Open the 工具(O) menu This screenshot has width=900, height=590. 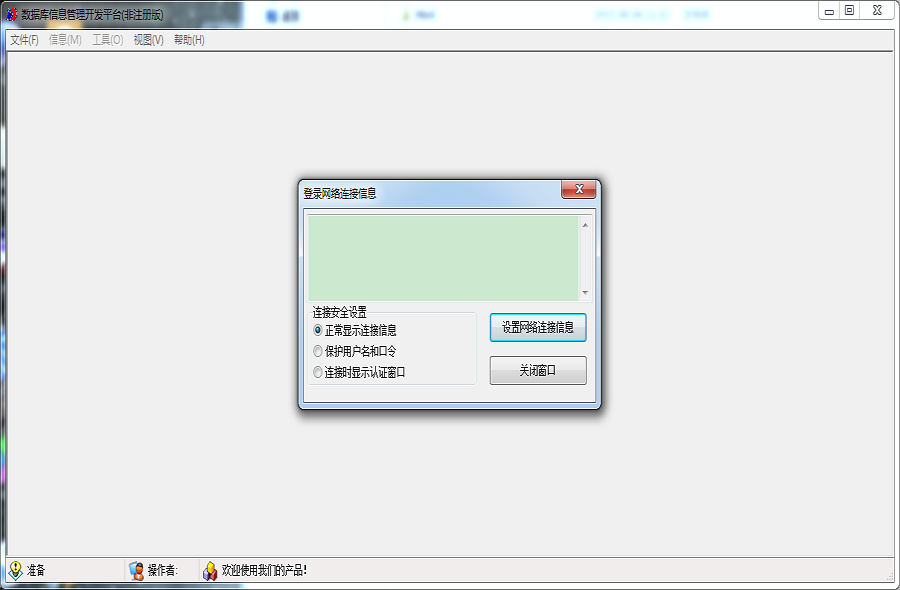[107, 40]
